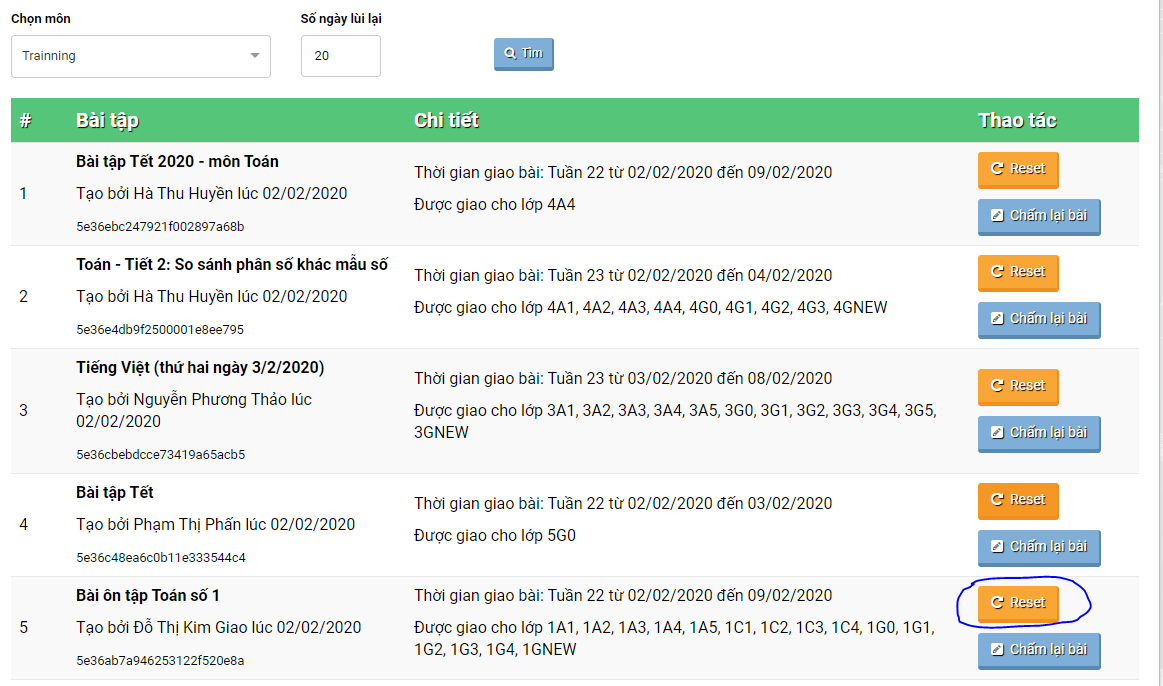Select the title Bài ôn tập Toán số 1
The height and width of the screenshot is (686, 1163).
[x=147, y=596]
